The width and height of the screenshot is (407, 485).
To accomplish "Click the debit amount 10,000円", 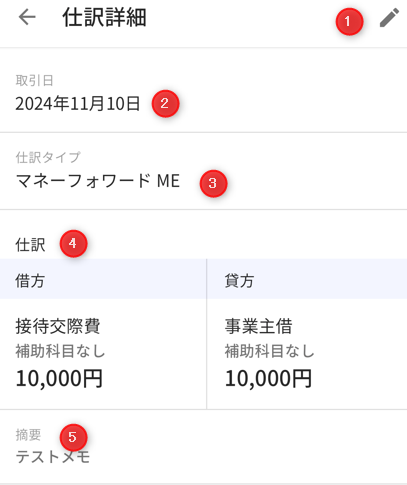I will (x=59, y=378).
